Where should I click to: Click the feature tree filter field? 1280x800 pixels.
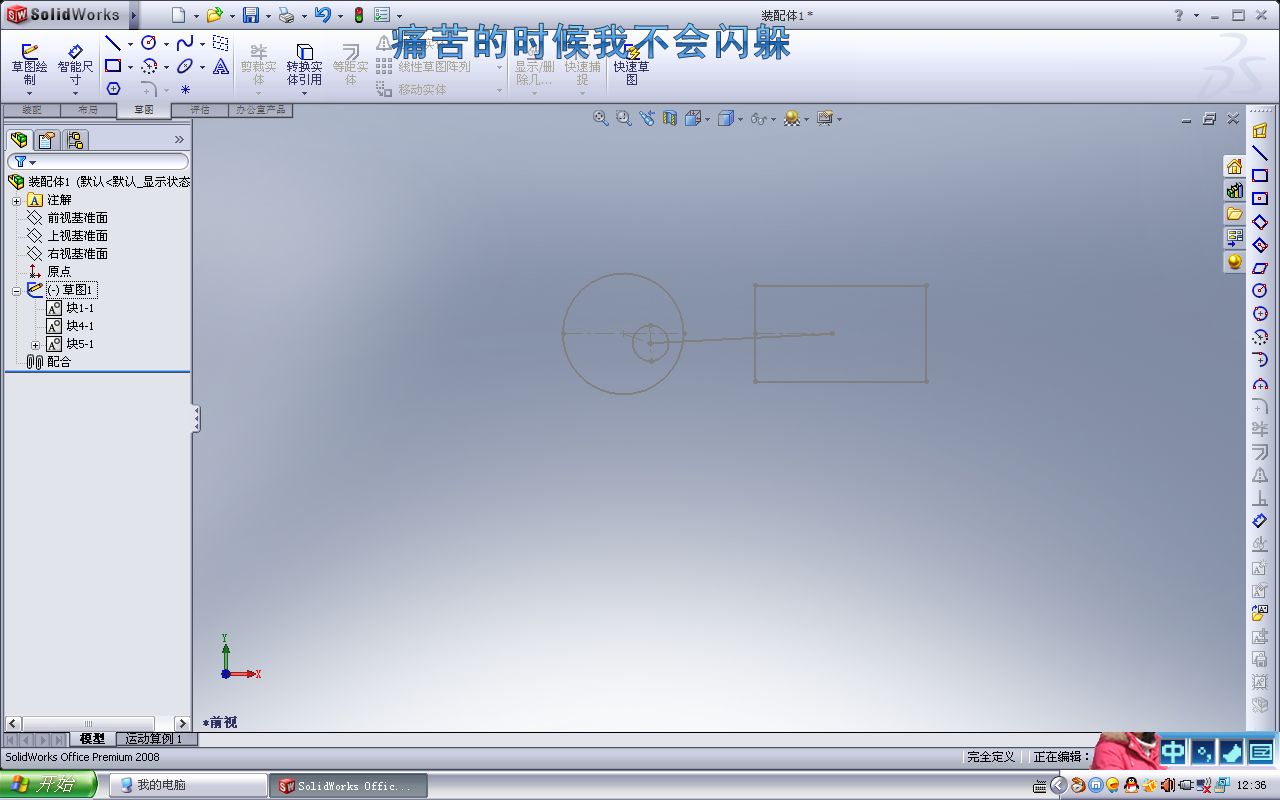click(x=98, y=162)
